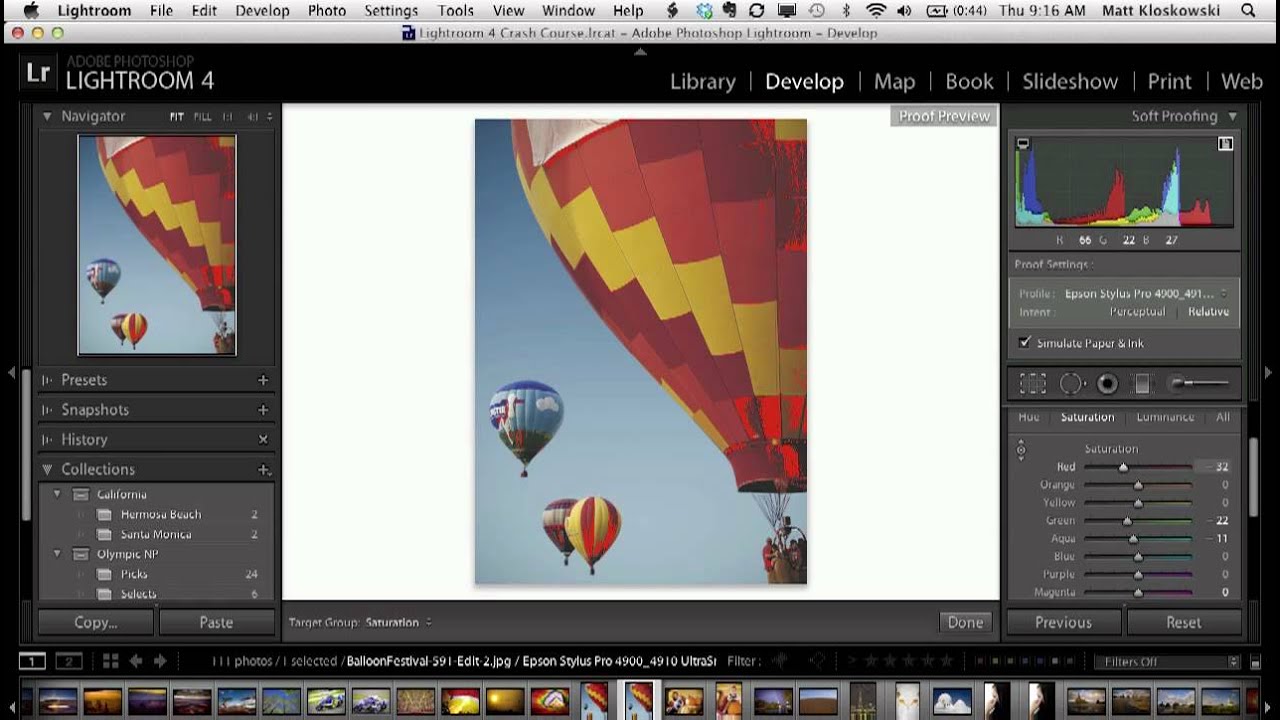This screenshot has height=720, width=1280.
Task: Open the Photo menu in menu bar
Action: (327, 11)
